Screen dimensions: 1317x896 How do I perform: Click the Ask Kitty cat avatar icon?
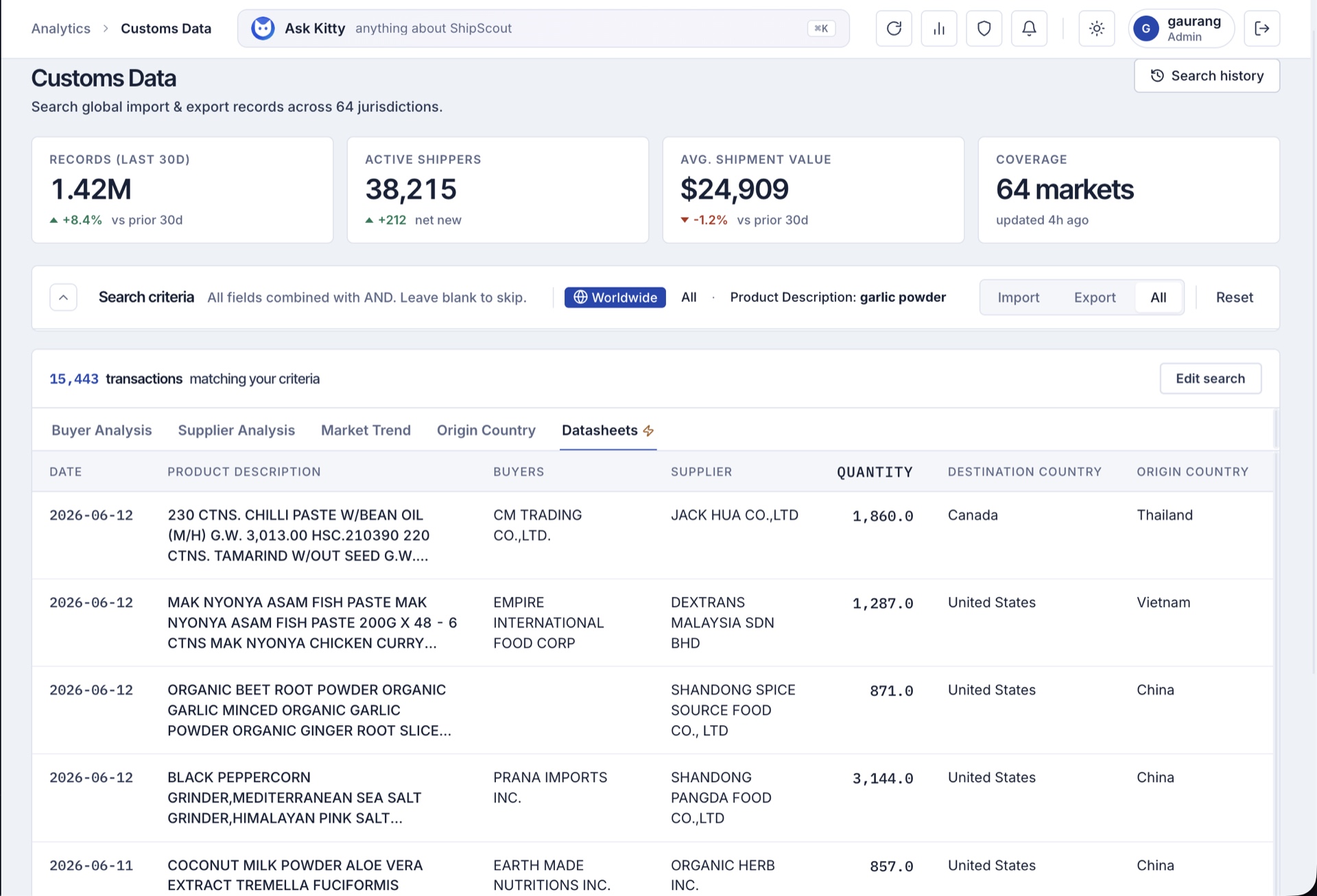262,28
